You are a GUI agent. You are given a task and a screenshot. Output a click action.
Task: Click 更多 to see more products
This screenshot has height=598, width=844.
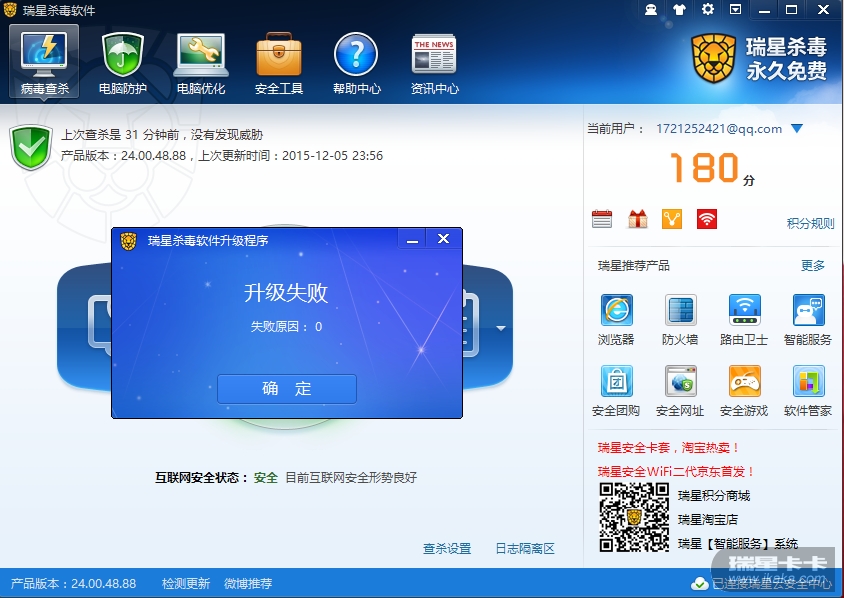[x=813, y=265]
